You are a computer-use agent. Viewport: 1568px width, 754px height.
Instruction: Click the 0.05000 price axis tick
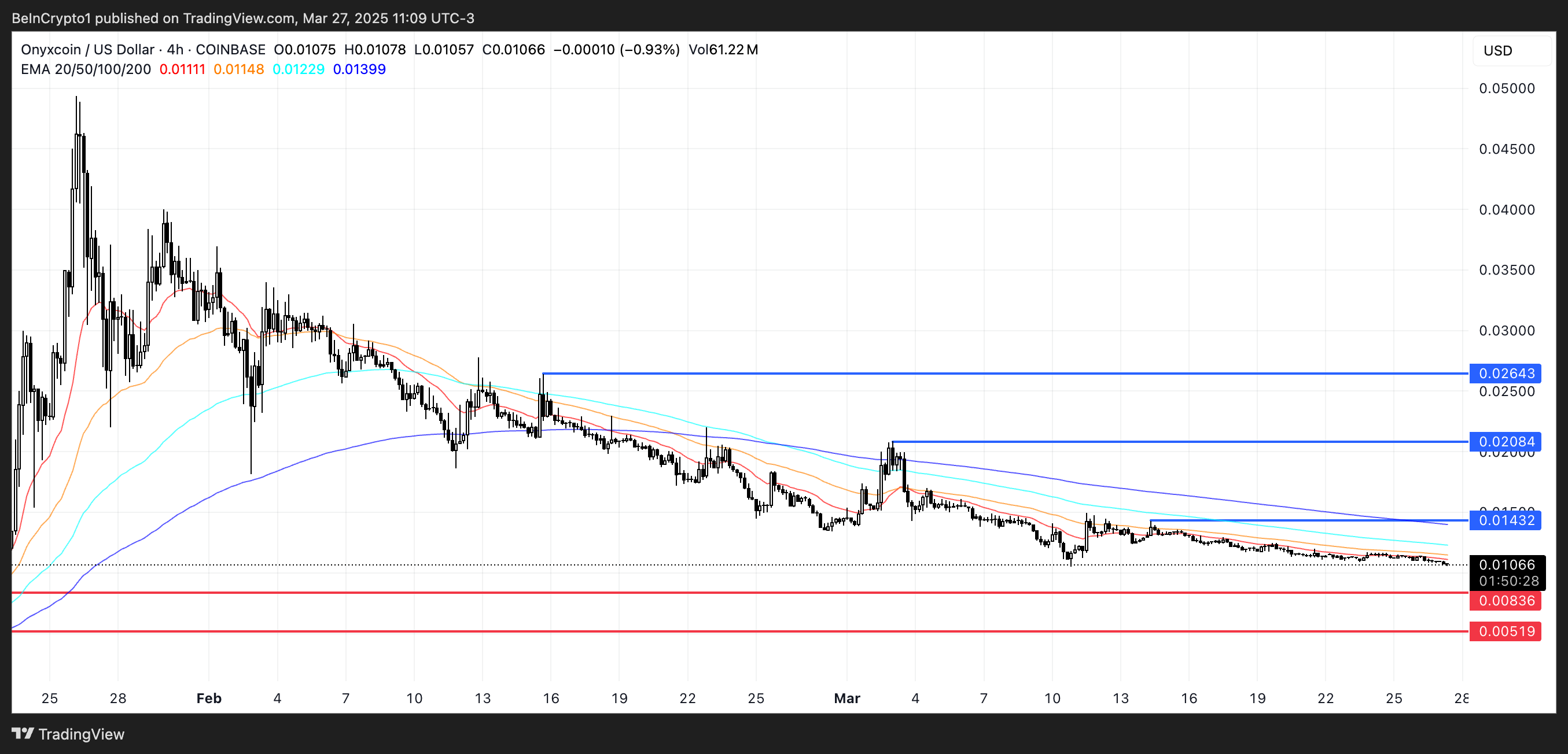click(x=1507, y=88)
